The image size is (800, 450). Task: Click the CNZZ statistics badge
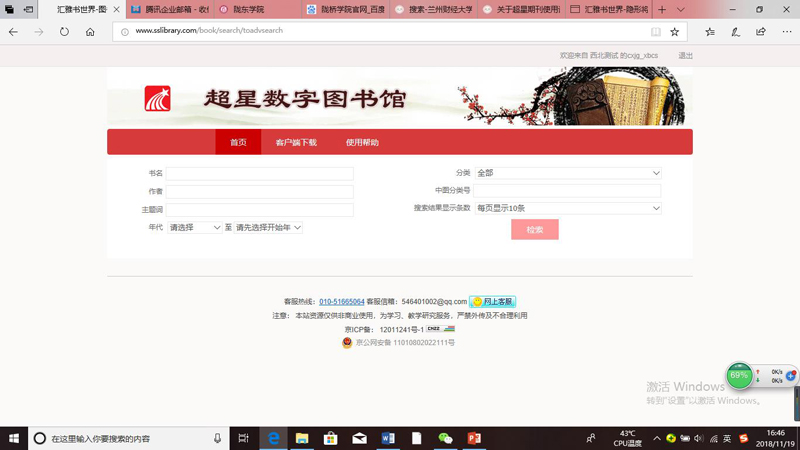point(440,329)
